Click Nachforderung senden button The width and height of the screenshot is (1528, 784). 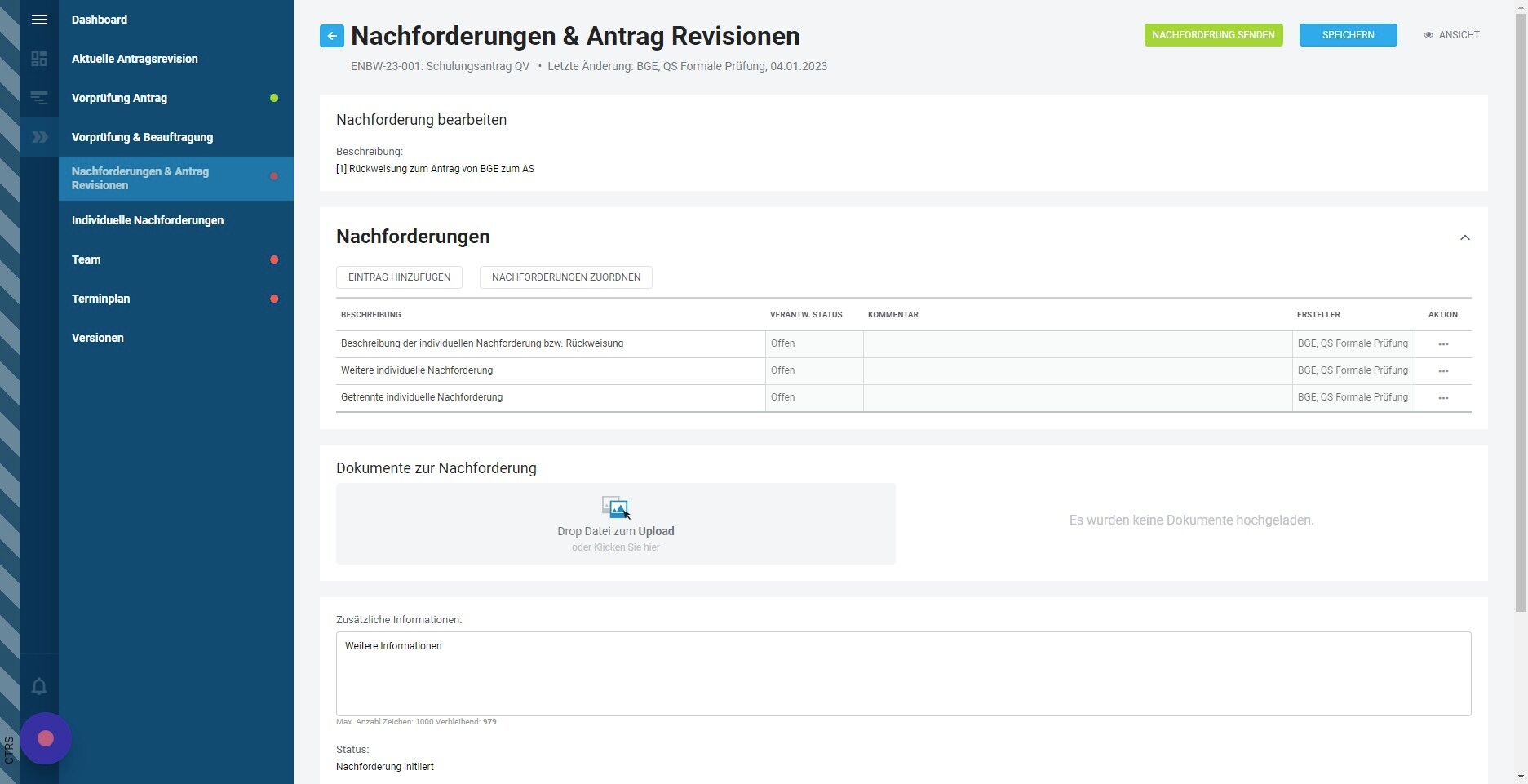click(x=1213, y=35)
